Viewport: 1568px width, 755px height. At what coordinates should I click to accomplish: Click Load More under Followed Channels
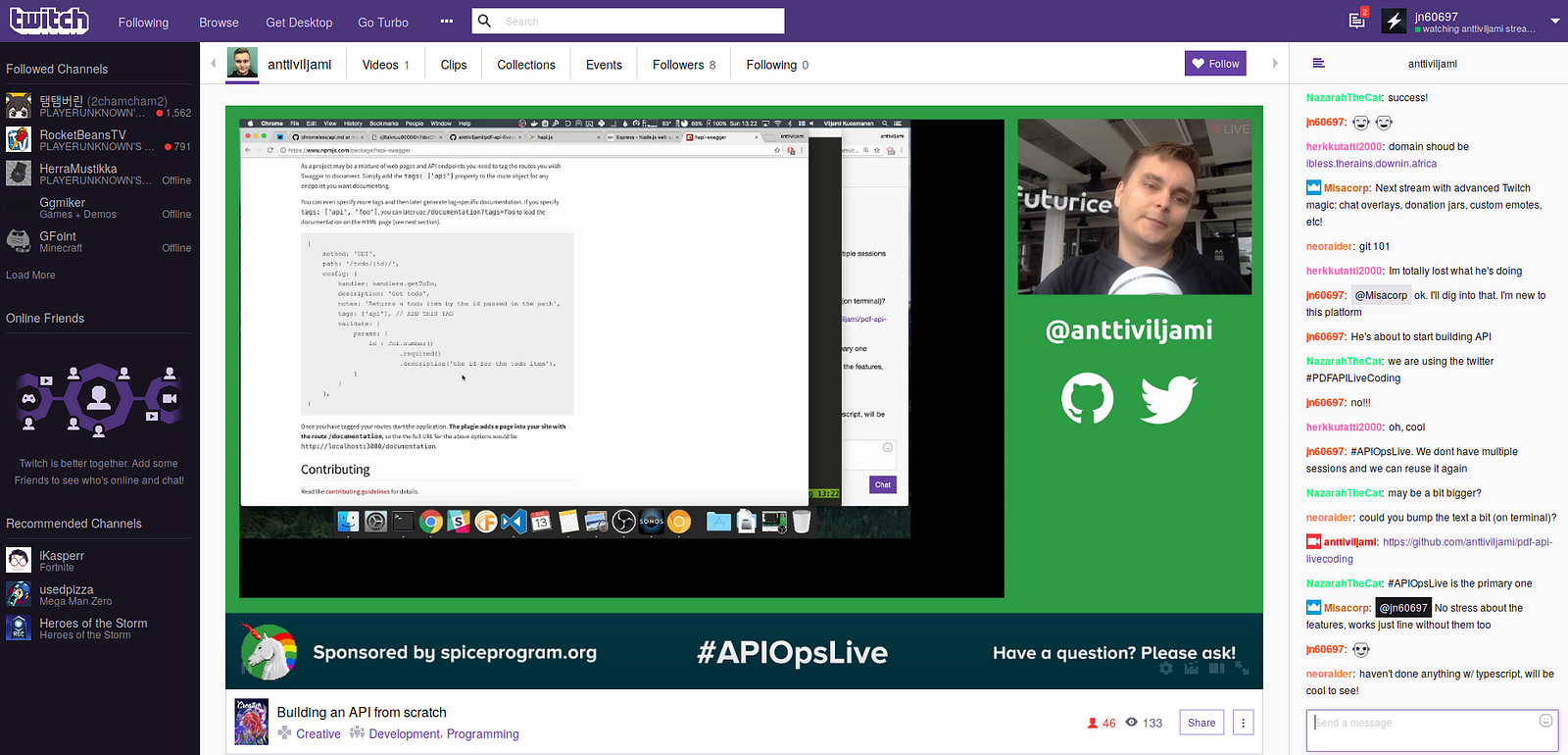point(30,276)
